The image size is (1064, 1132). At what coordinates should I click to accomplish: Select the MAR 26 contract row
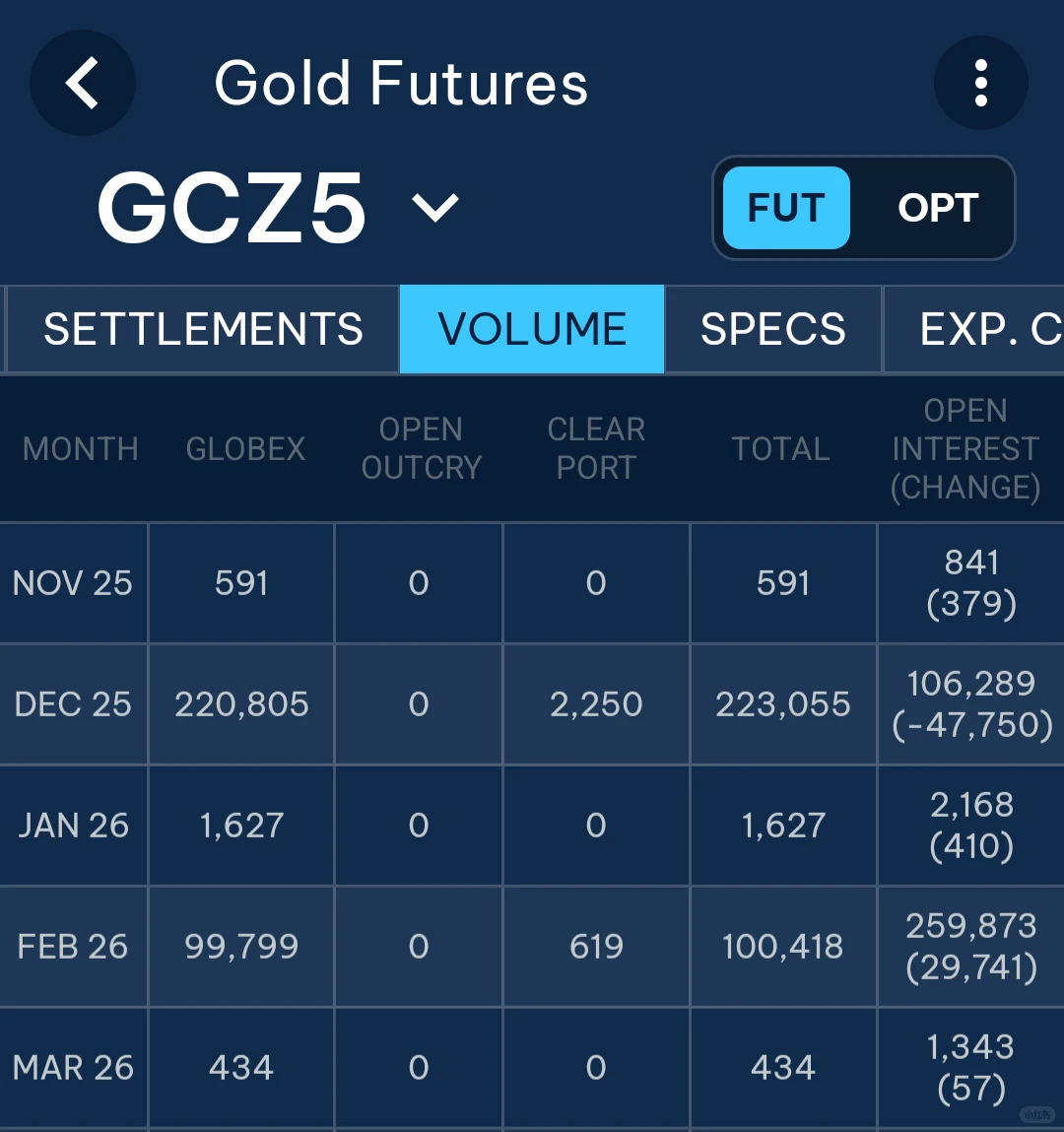(73, 1068)
